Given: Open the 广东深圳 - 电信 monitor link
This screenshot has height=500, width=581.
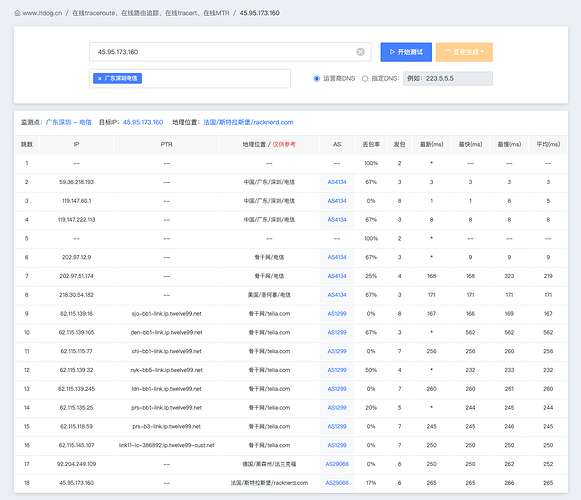Looking at the screenshot, I should tap(69, 122).
